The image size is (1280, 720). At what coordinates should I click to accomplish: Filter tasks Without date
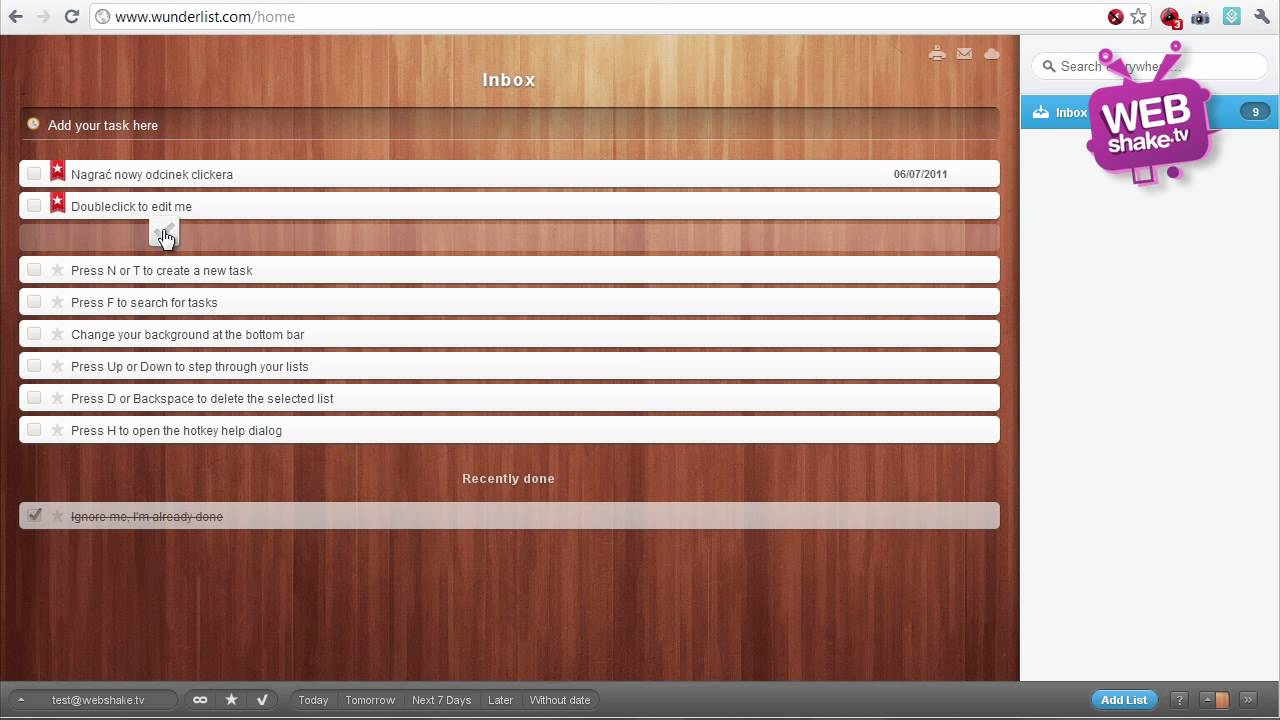(x=560, y=700)
